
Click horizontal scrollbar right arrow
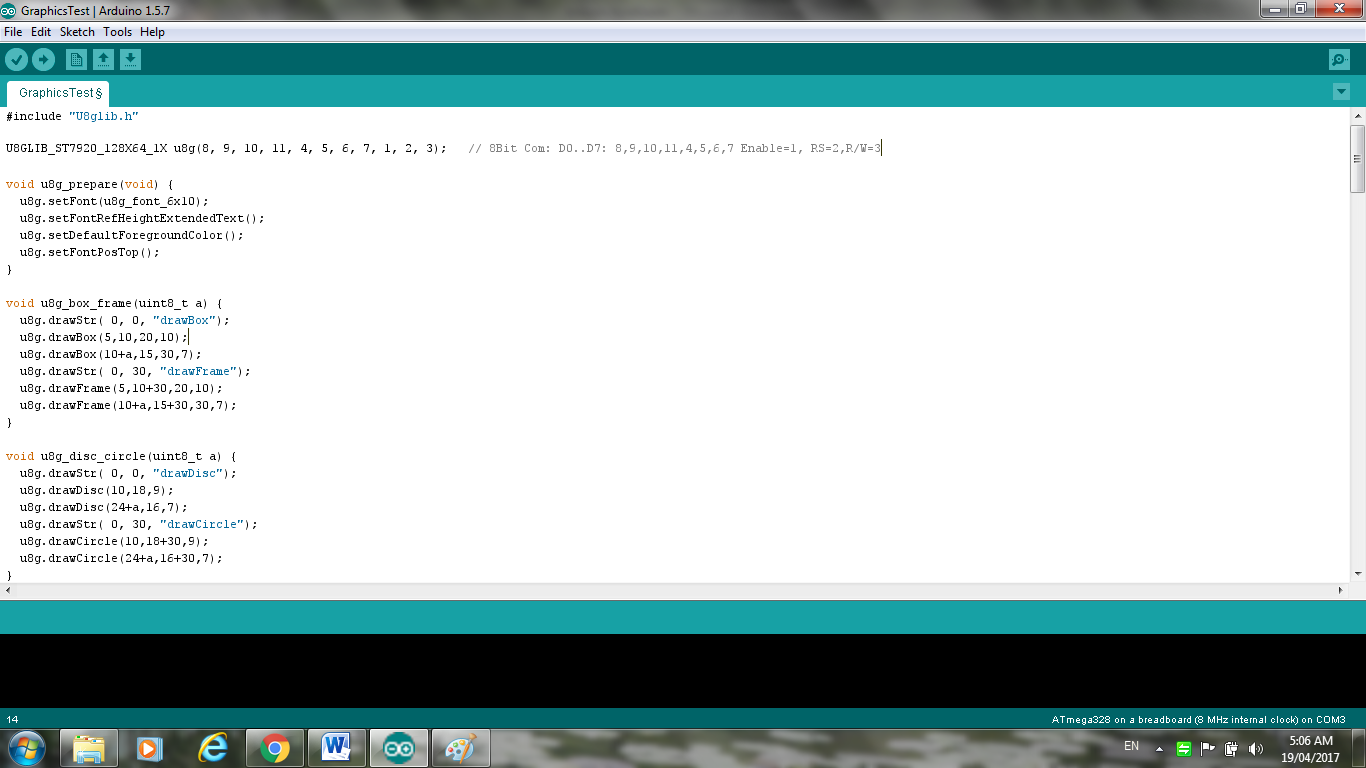[x=1341, y=591]
